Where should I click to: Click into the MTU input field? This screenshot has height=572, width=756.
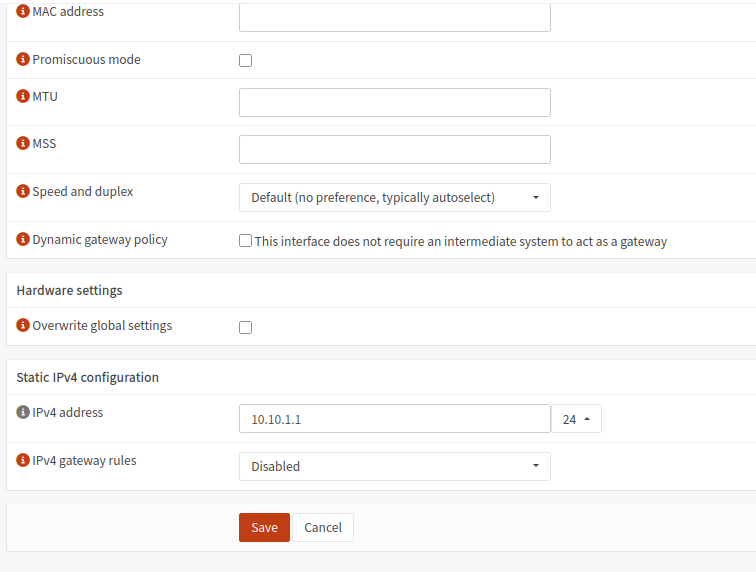pyautogui.click(x=394, y=102)
